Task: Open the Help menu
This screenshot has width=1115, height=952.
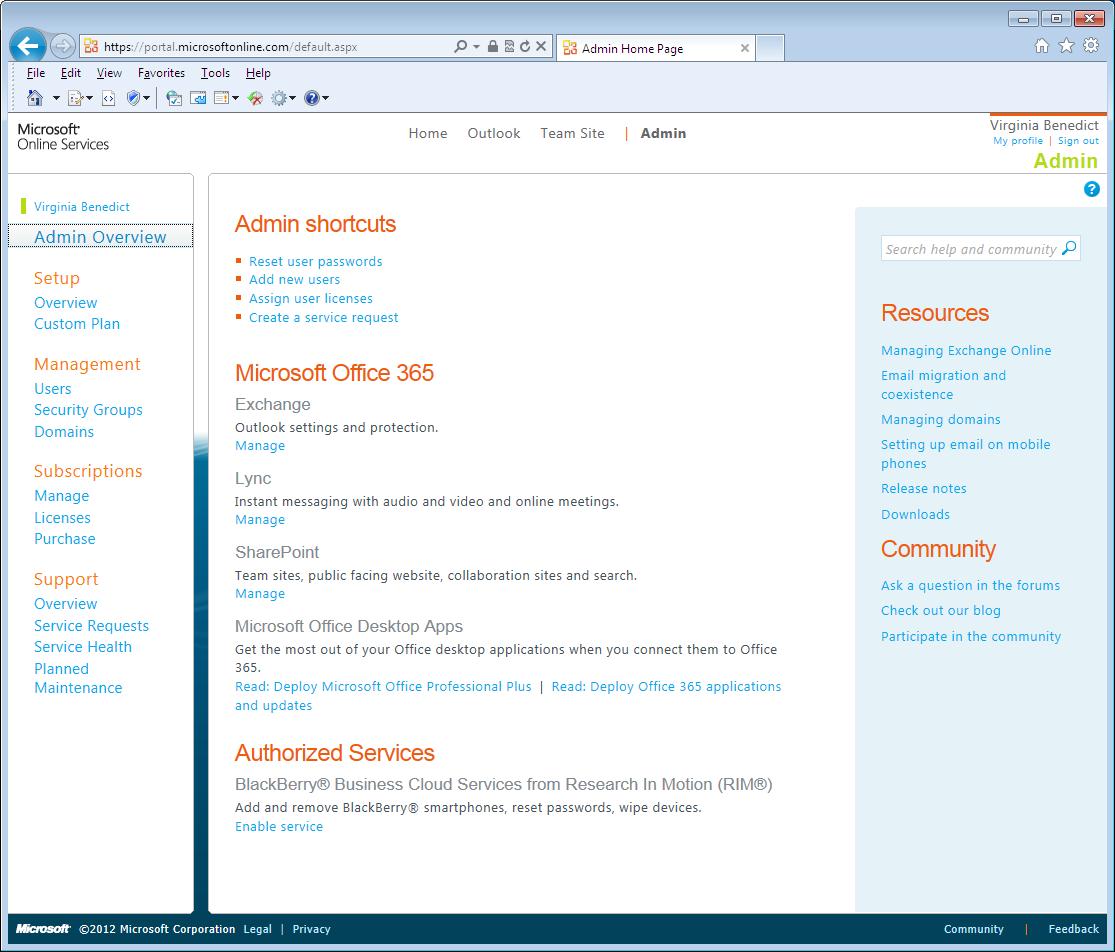Action: tap(258, 73)
